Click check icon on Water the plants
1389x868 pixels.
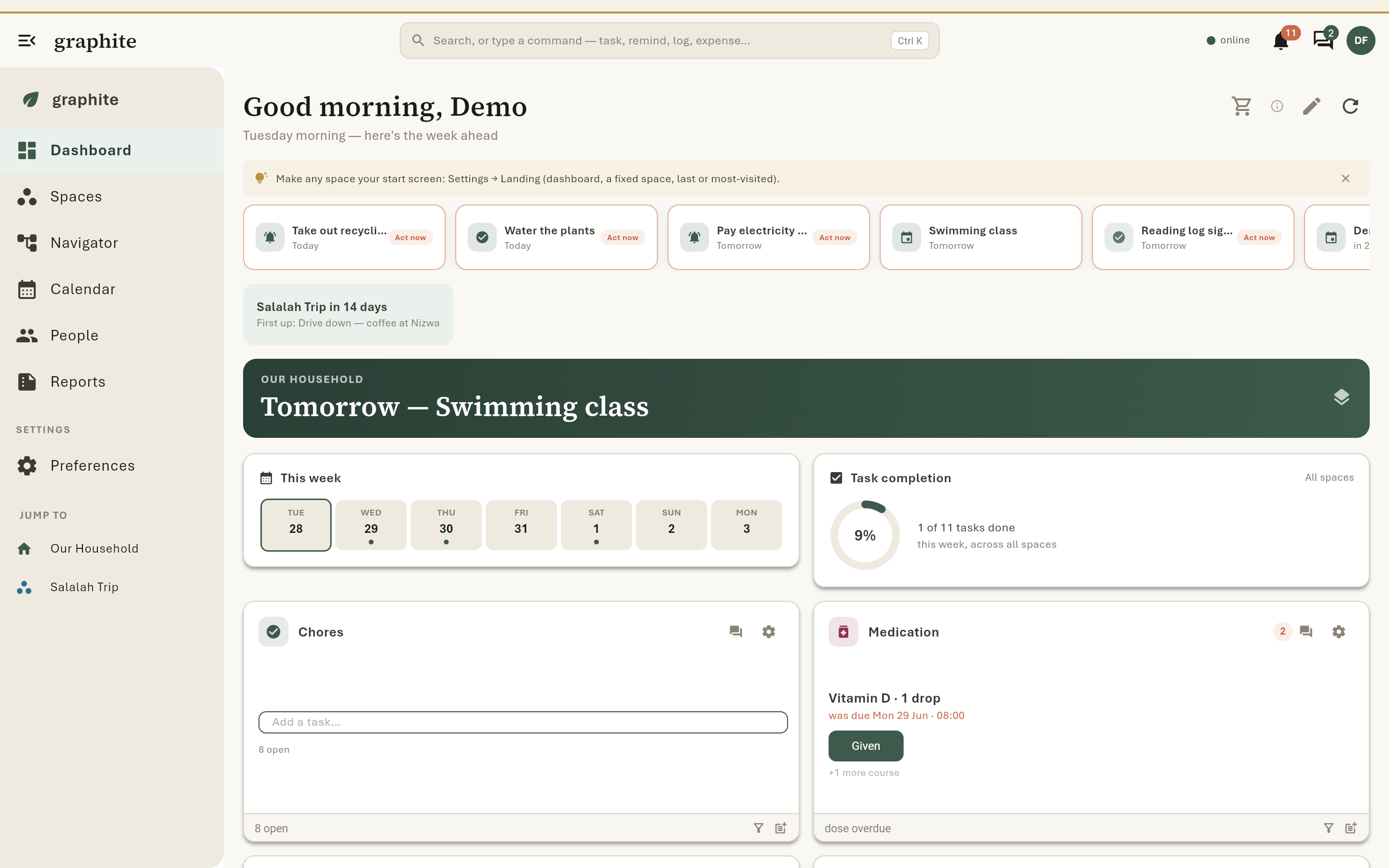[482, 237]
